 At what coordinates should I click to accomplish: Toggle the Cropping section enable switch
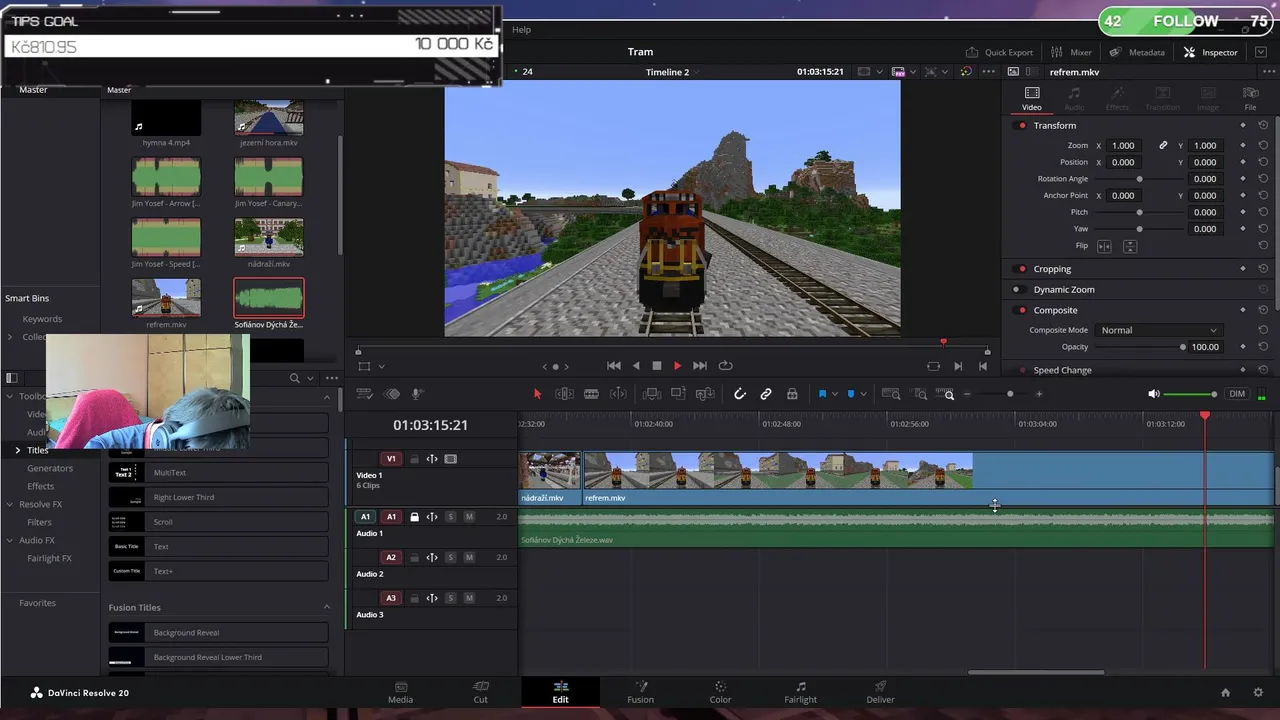click(x=1022, y=269)
